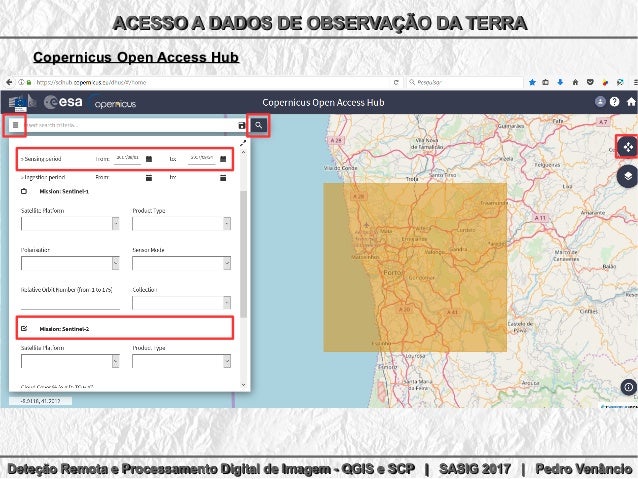This screenshot has height=479, width=638.
Task: Click the Porto label on the map
Action: (x=393, y=273)
